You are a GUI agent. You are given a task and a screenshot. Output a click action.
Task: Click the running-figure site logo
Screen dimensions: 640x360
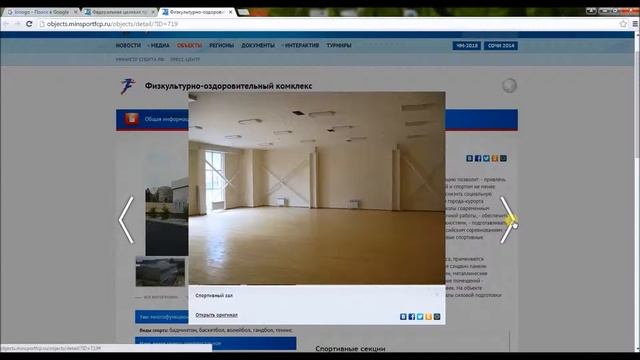pyautogui.click(x=127, y=86)
